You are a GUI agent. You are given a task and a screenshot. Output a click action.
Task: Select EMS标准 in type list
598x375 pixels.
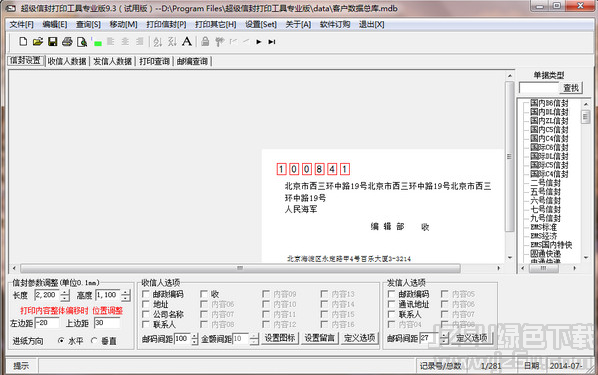click(x=543, y=227)
